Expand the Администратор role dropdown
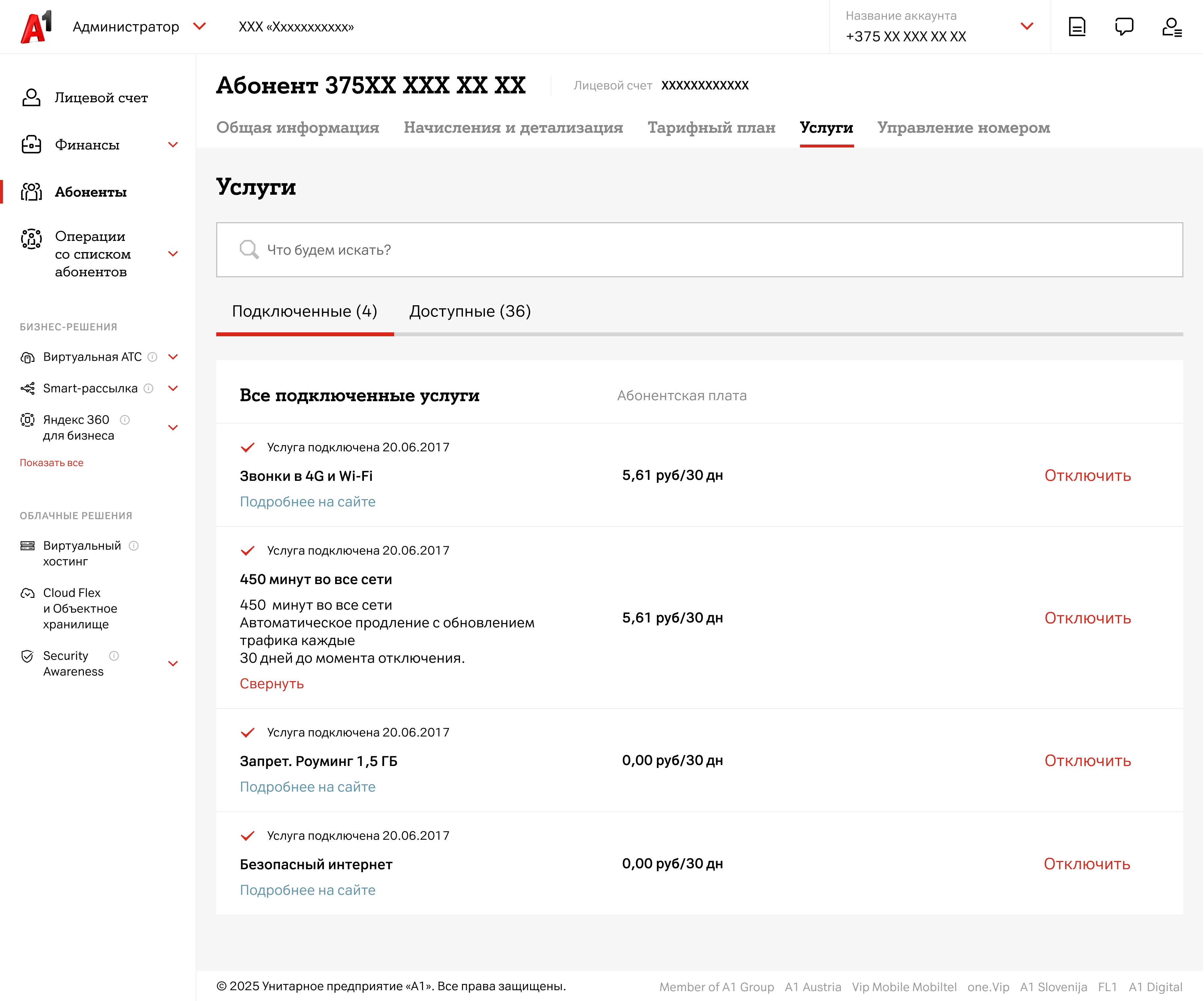This screenshot has width=1204, height=1001. coord(200,27)
